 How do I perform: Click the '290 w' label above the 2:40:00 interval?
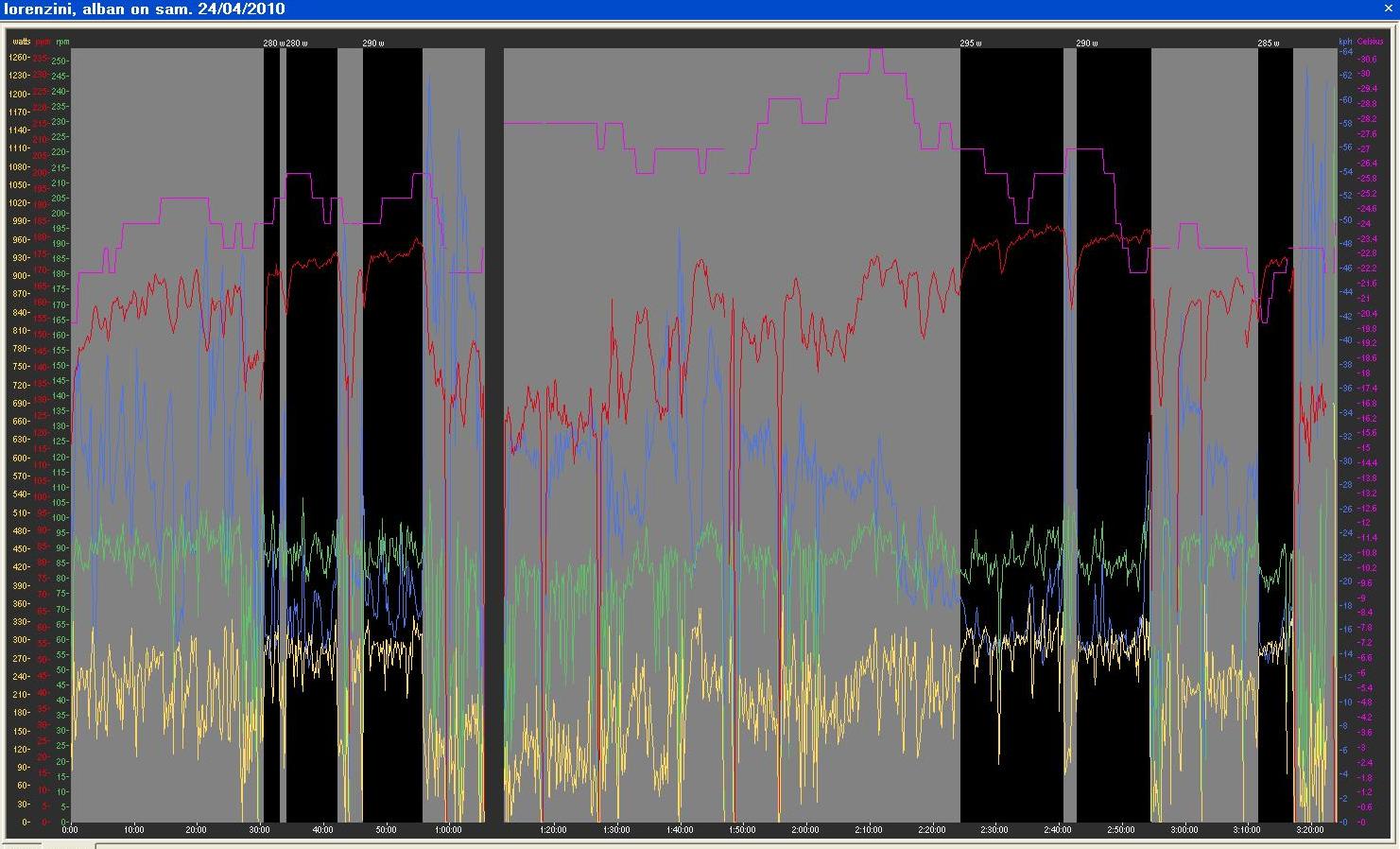[1087, 43]
